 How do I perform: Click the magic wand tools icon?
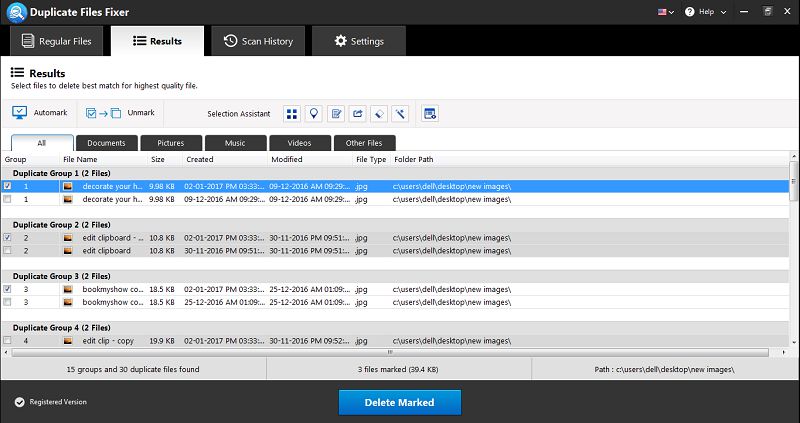[x=402, y=113]
